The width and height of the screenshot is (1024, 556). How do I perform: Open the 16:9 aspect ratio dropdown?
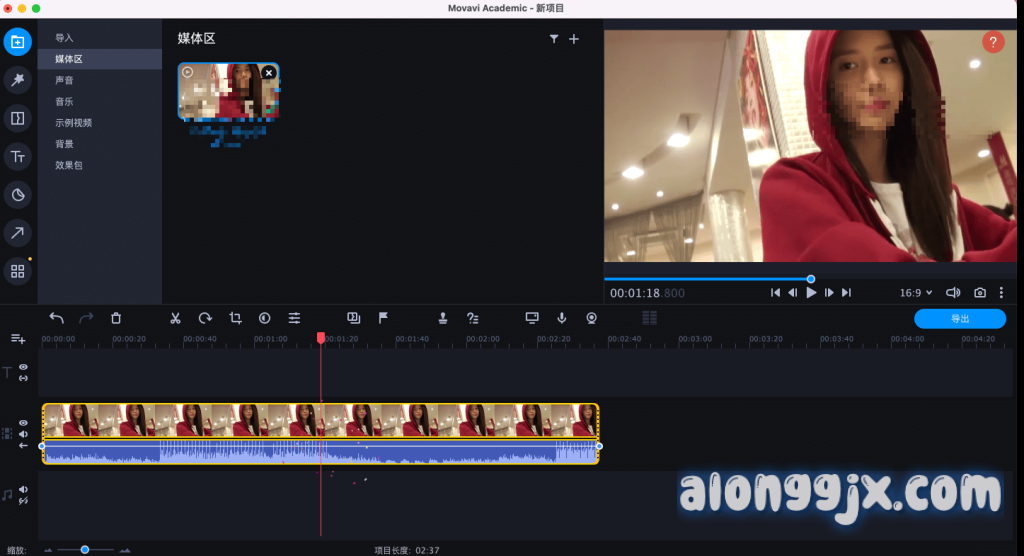point(915,293)
